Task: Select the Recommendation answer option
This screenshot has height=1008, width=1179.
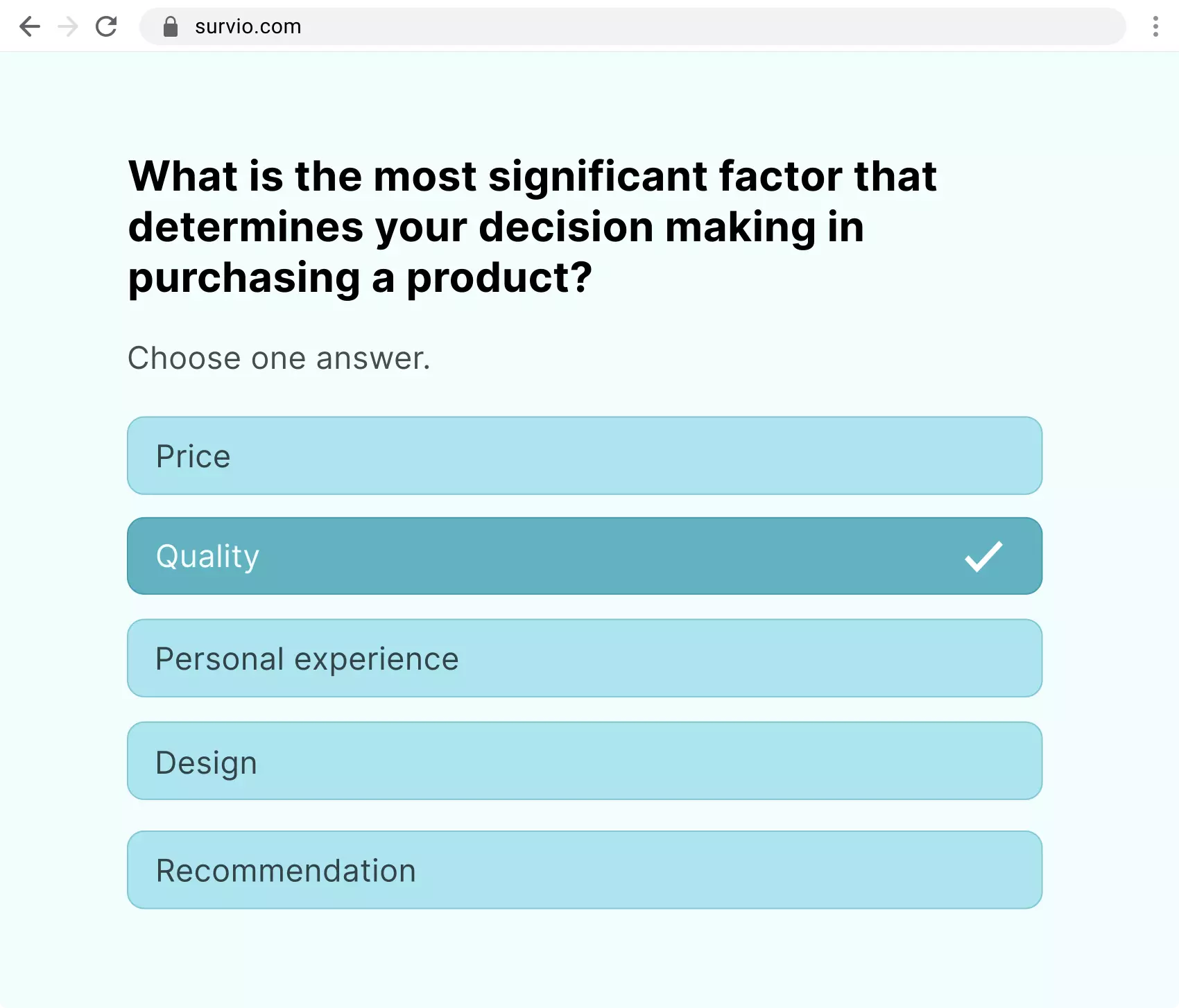Action: (x=585, y=869)
